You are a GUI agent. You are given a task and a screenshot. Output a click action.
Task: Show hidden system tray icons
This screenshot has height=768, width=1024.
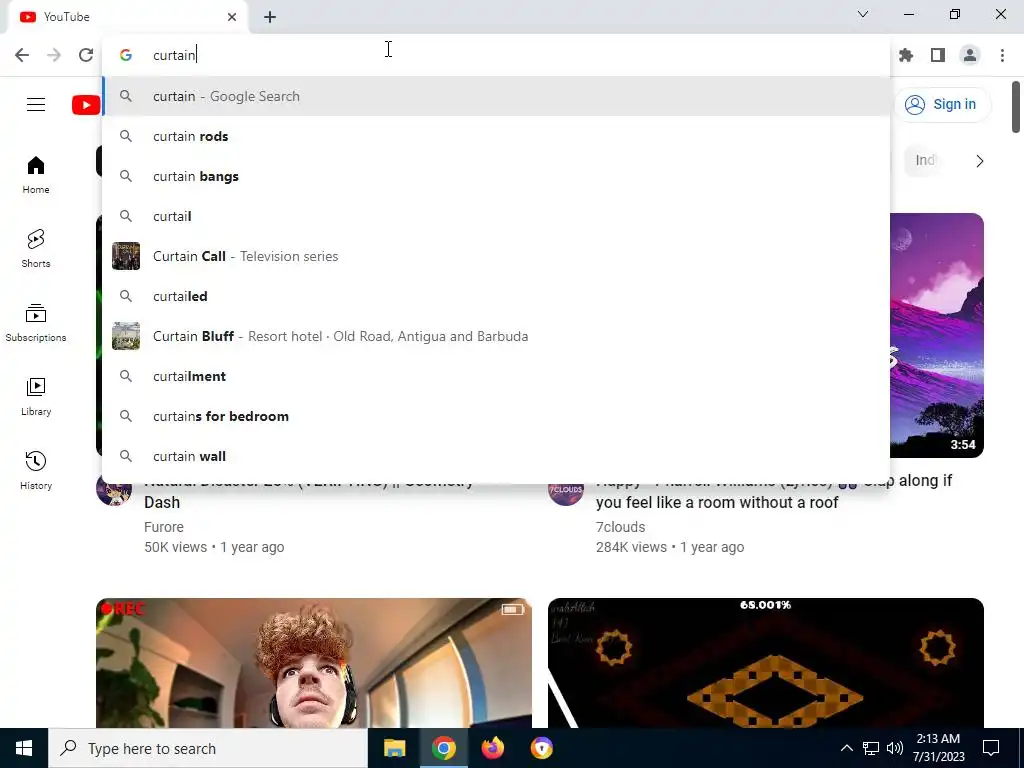pyautogui.click(x=846, y=748)
